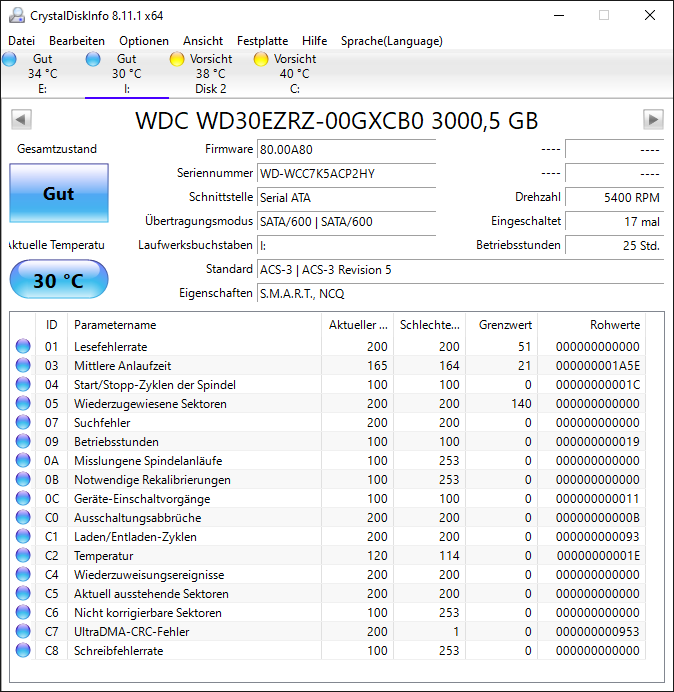Click status icon for Notwendige Rekalibrierungen row
Image resolution: width=674 pixels, height=692 pixels.
23,479
